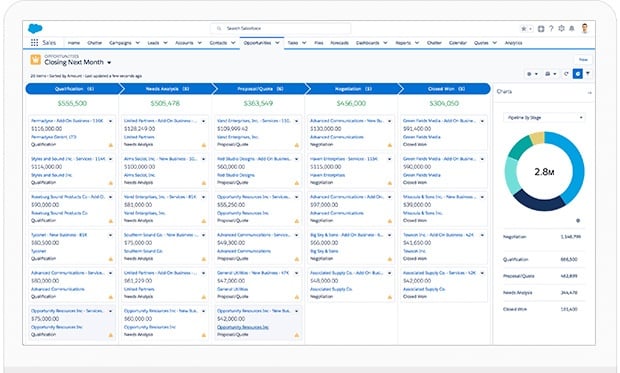Open the Files tab
This screenshot has height=373, width=620.
click(319, 43)
